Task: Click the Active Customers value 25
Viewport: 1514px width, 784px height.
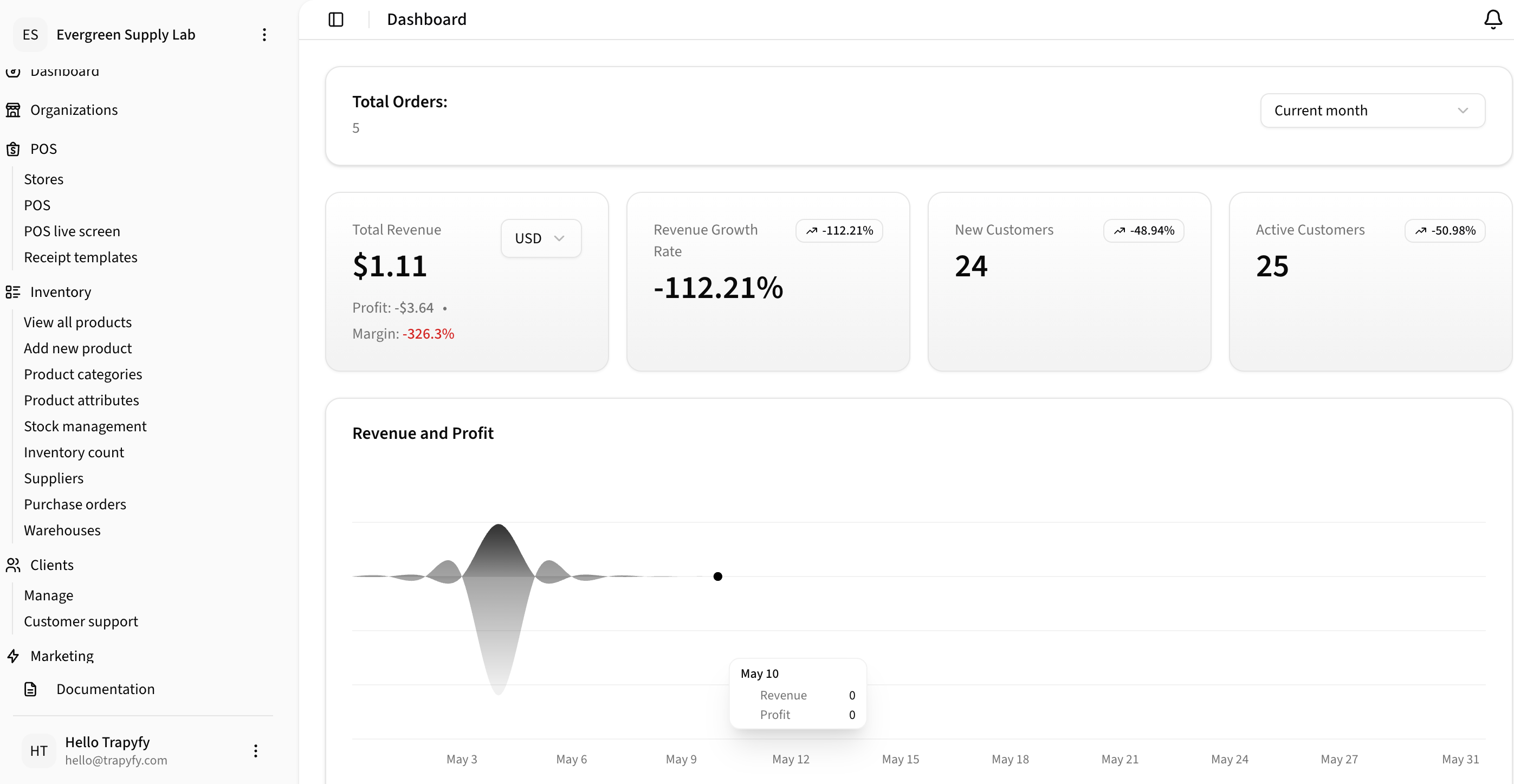Action: pos(1272,265)
